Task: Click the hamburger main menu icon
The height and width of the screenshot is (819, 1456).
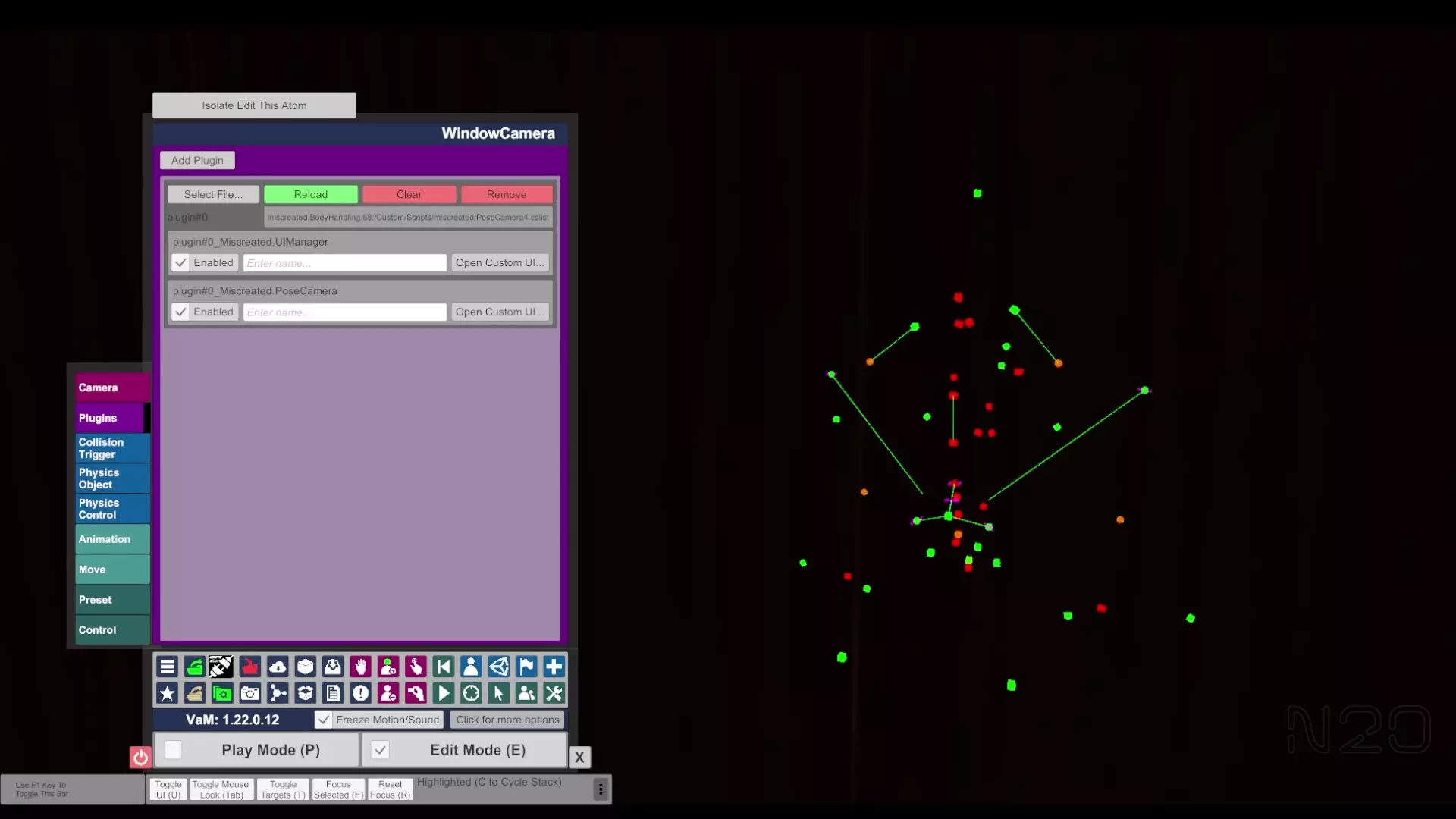Action: coord(167,667)
